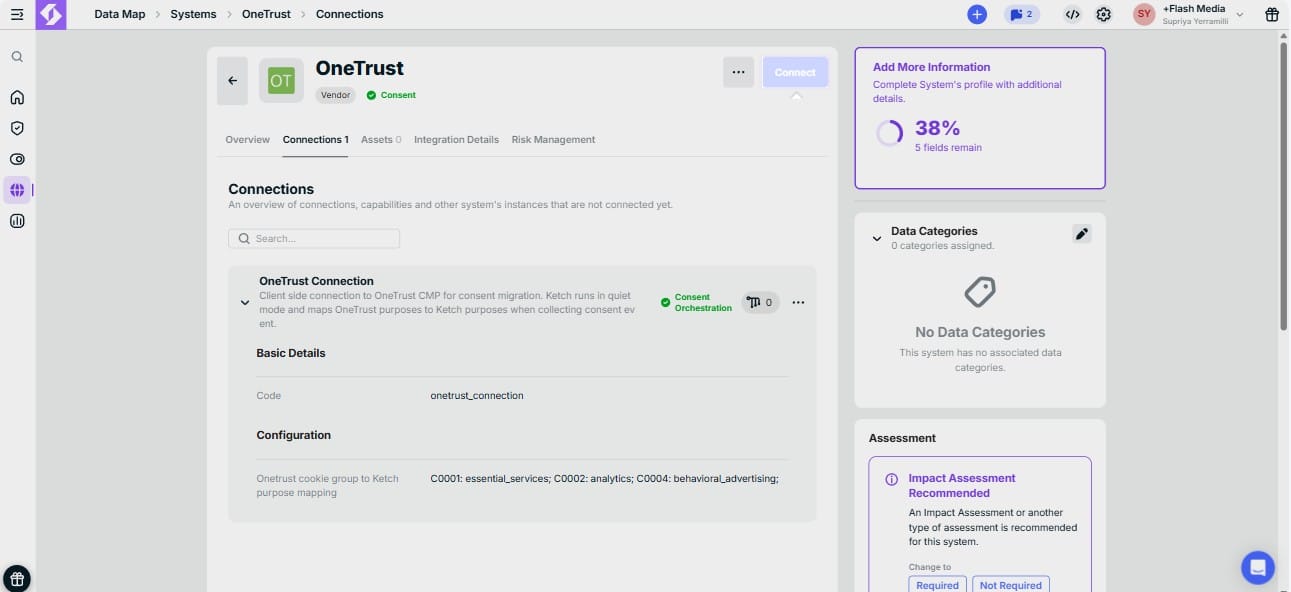
Task: Click the Impact Assessment info icon
Action: [x=892, y=480]
